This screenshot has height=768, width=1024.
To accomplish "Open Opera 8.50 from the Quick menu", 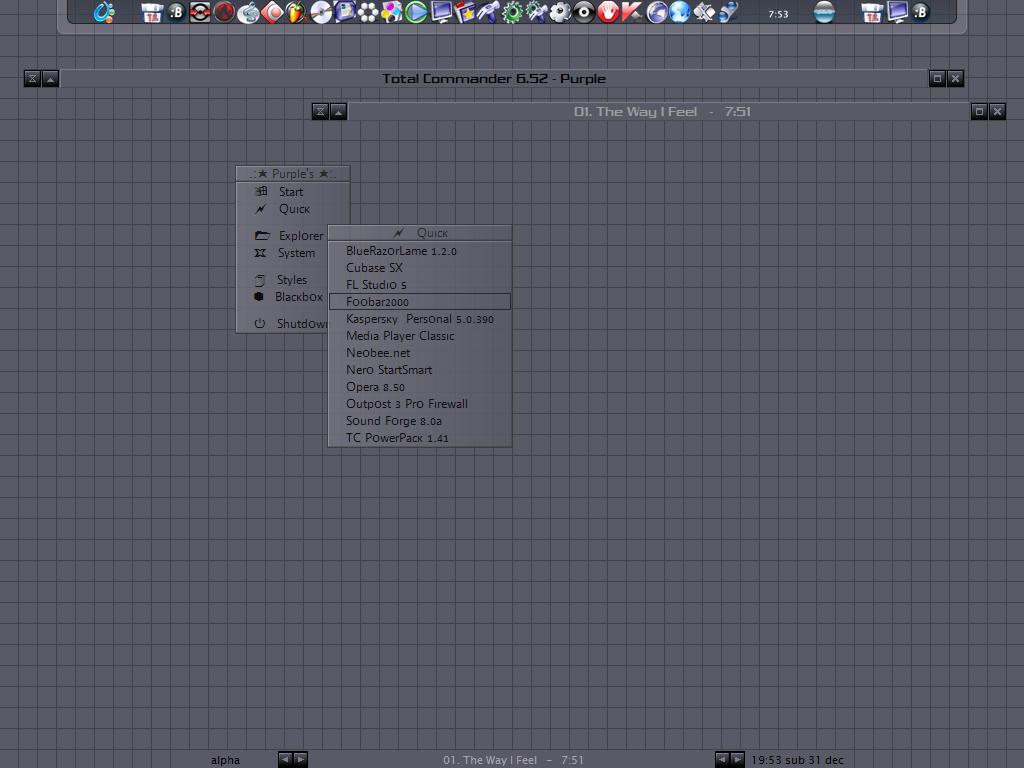I will click(420, 387).
